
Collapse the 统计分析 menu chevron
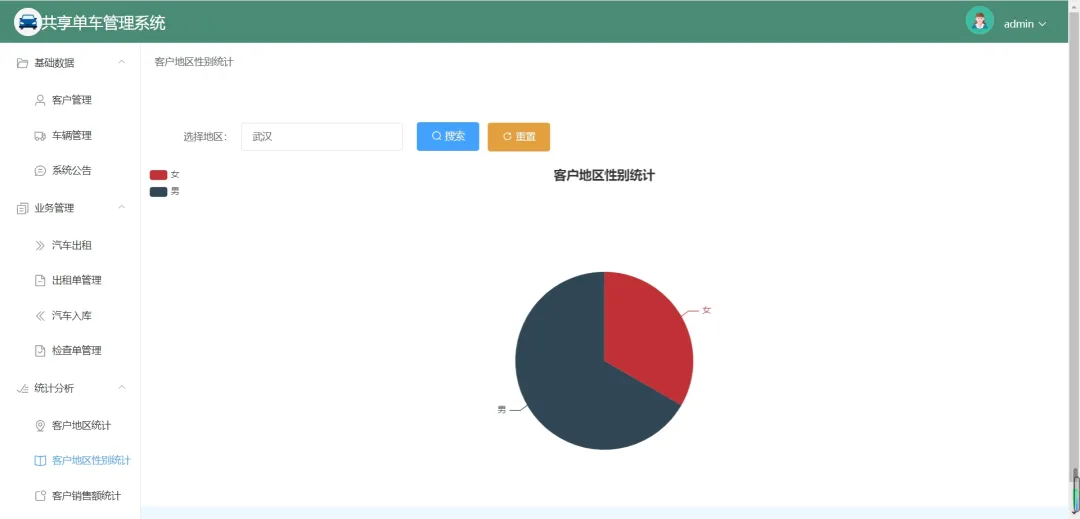point(122,388)
